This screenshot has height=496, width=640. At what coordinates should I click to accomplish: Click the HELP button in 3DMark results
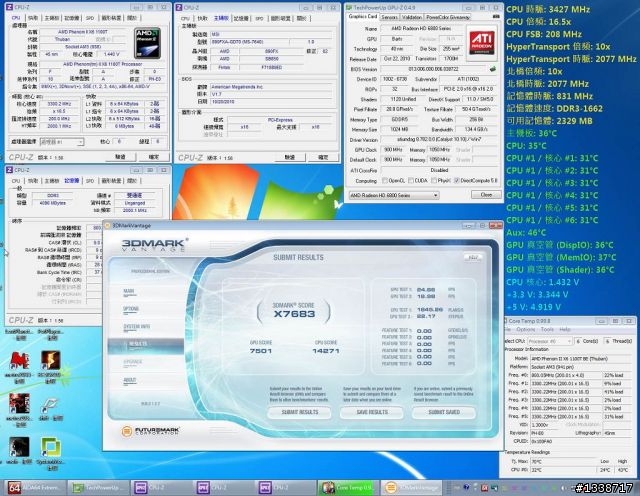pos(473,258)
